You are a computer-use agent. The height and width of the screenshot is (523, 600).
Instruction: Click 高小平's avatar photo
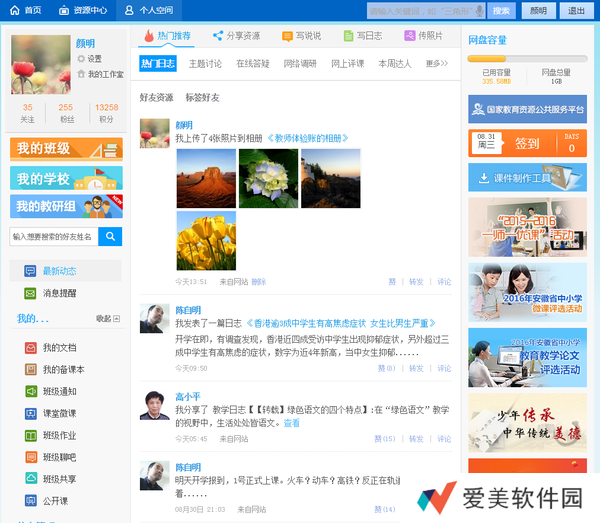(155, 405)
